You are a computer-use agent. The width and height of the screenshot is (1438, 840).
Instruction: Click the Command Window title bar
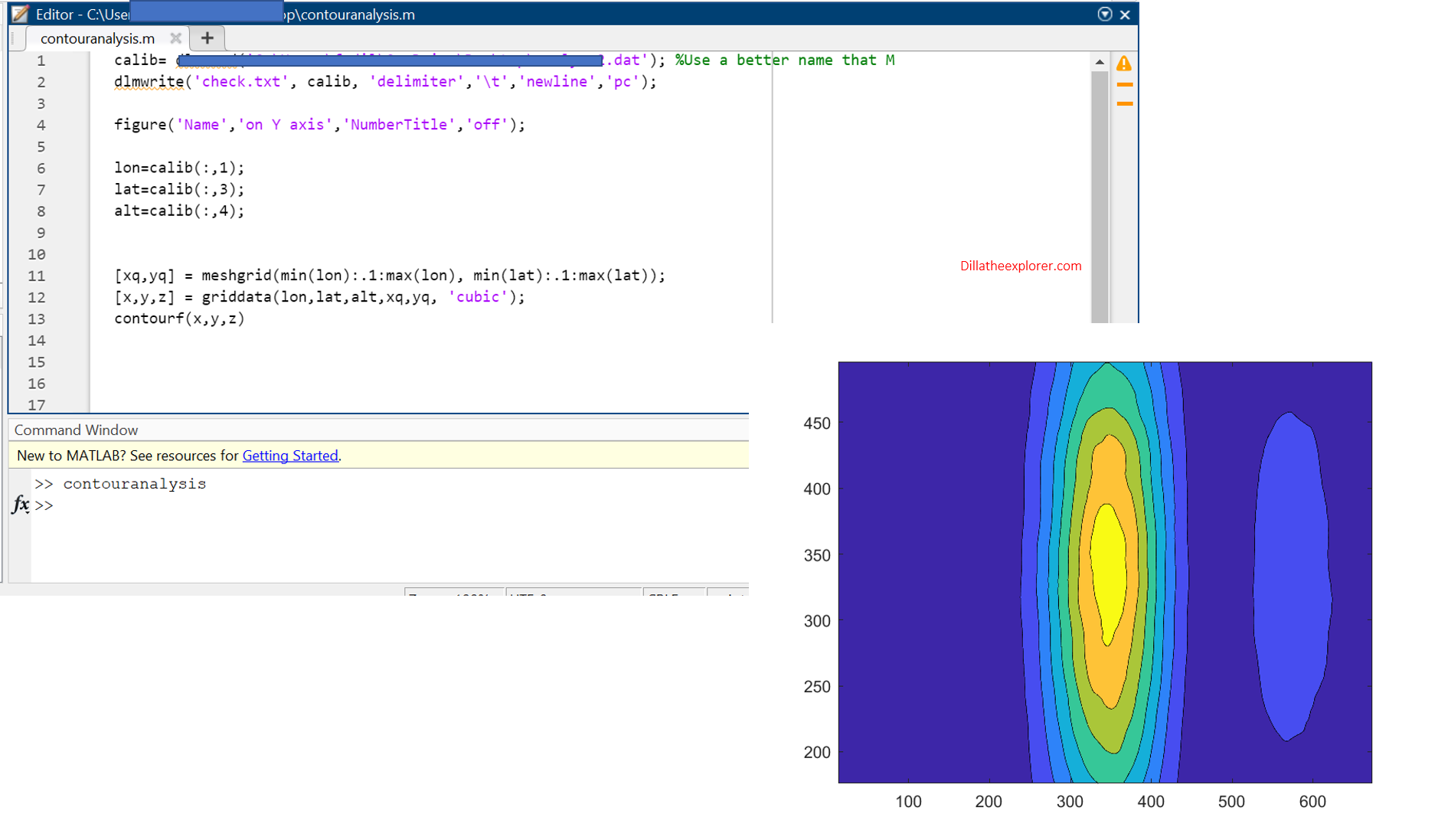pos(77,430)
